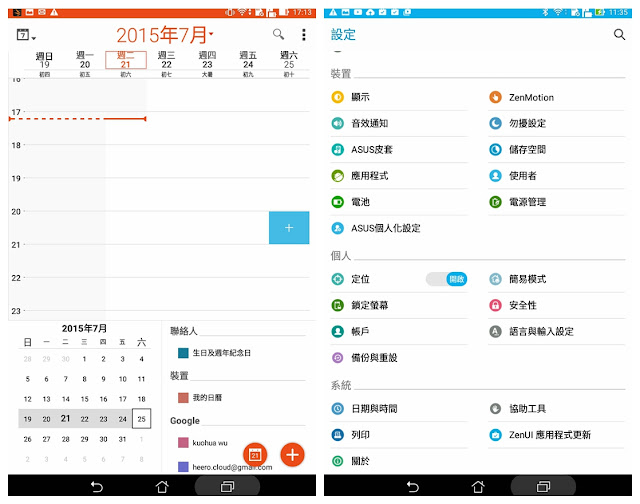
Task: Search in settings app
Action: coord(619,35)
